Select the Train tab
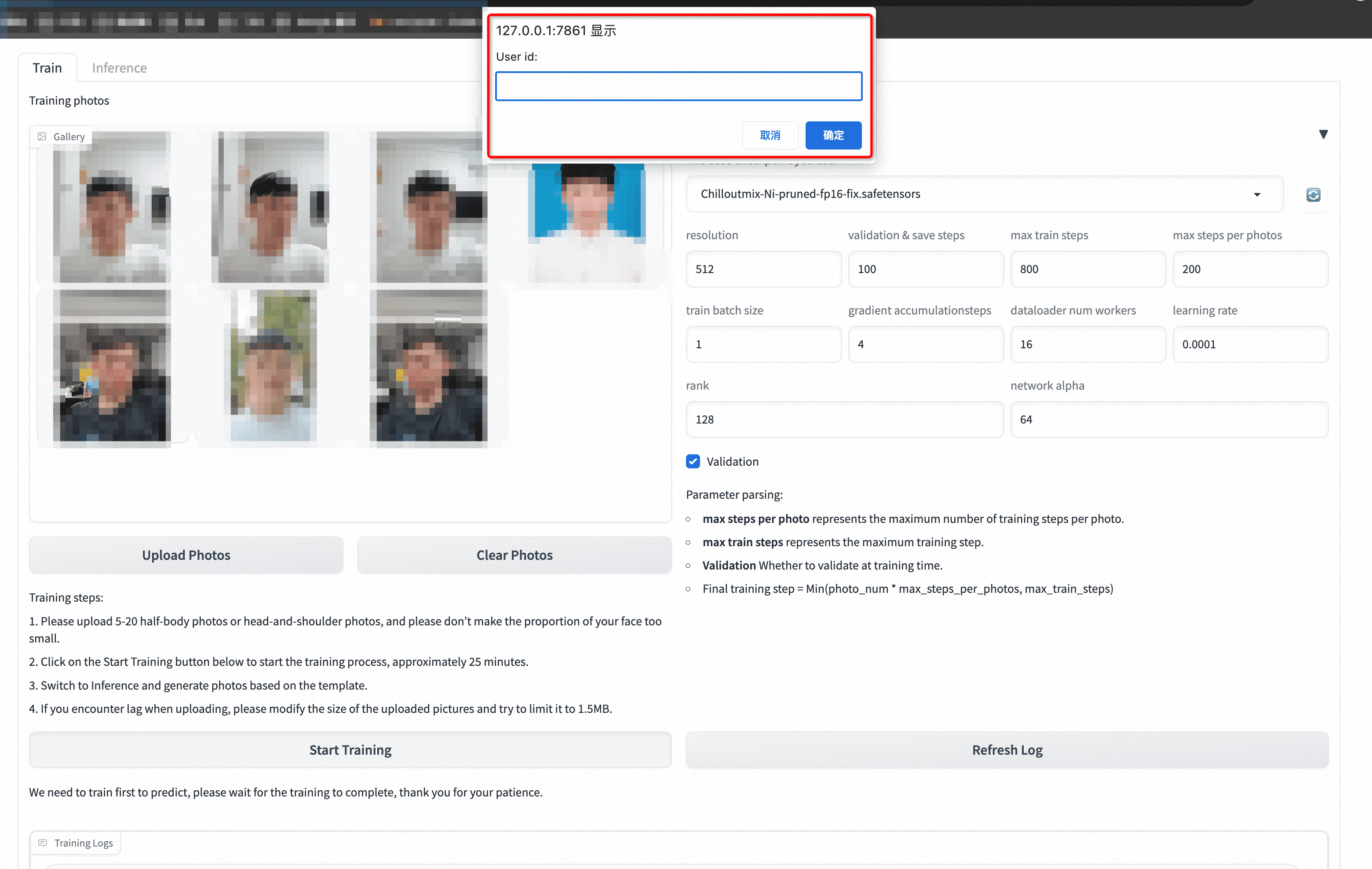The height and width of the screenshot is (869, 1372). click(x=47, y=68)
